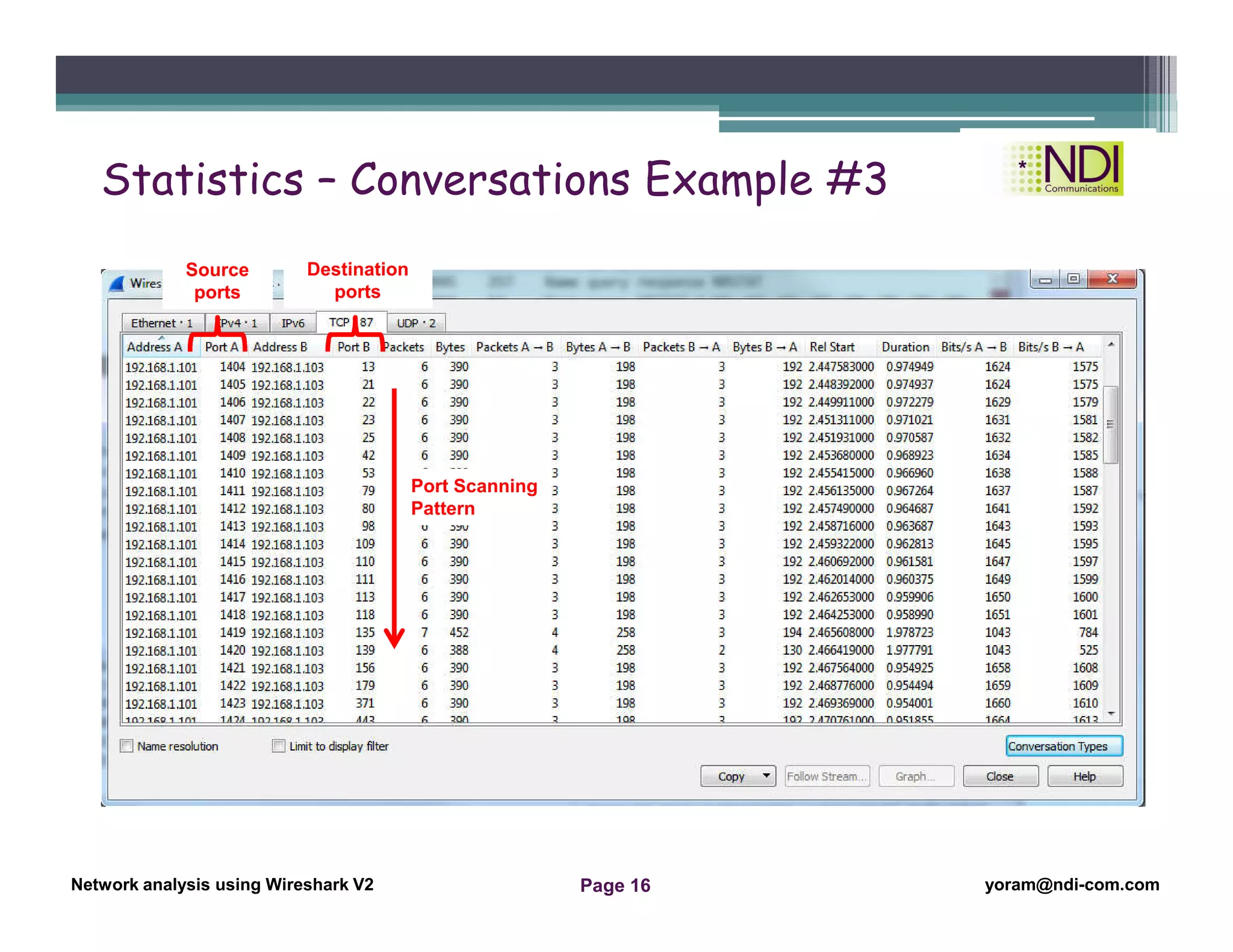The image size is (1233, 952).
Task: Minimize the Conversations window
Action: 1045,279
